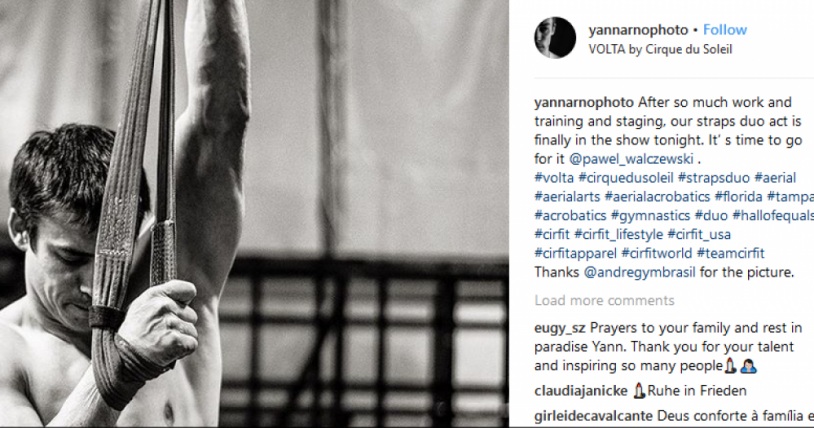Open the #florida hashtag
814x428 pixels.
coord(738,196)
